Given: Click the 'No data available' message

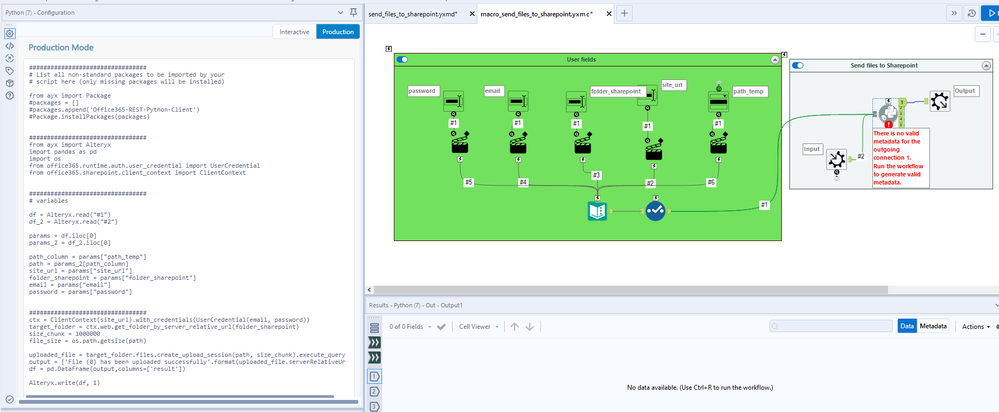Looking at the screenshot, I should click(x=700, y=387).
